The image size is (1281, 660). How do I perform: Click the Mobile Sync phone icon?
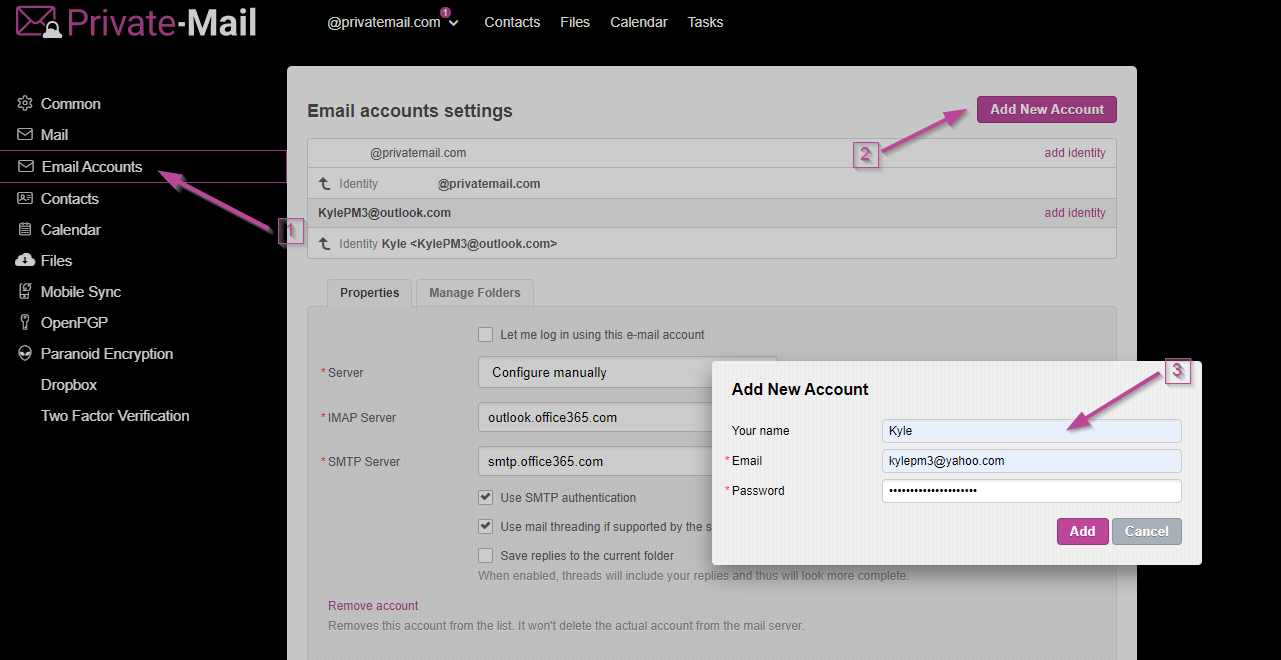pyautogui.click(x=25, y=292)
